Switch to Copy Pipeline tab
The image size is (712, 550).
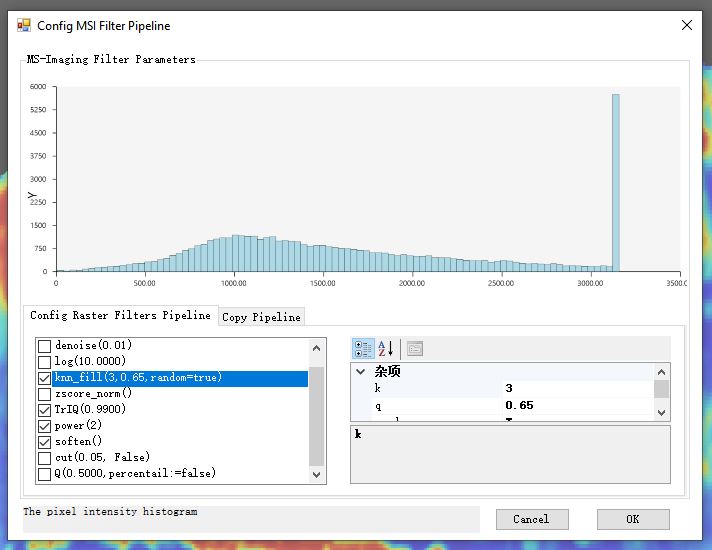tap(261, 317)
